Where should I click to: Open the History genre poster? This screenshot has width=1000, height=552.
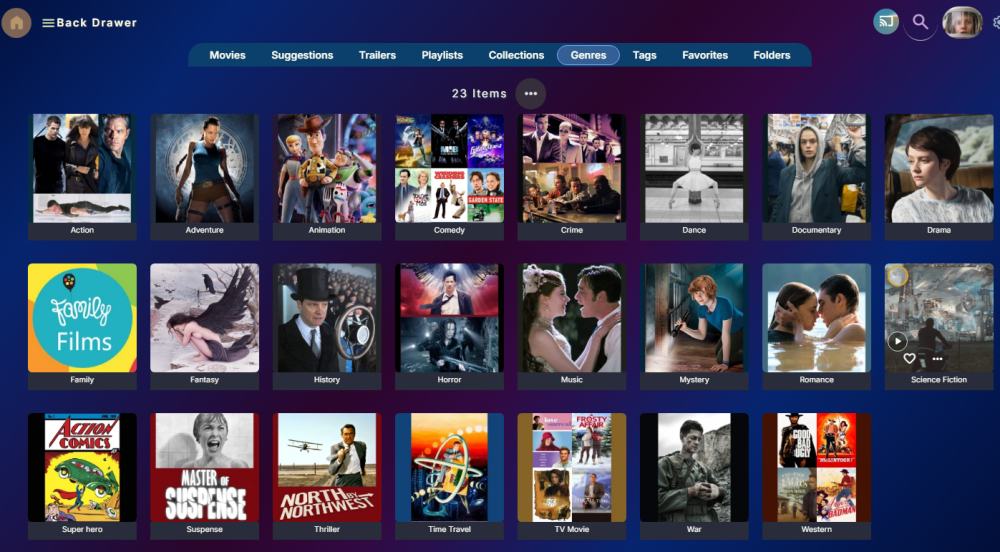tap(327, 317)
